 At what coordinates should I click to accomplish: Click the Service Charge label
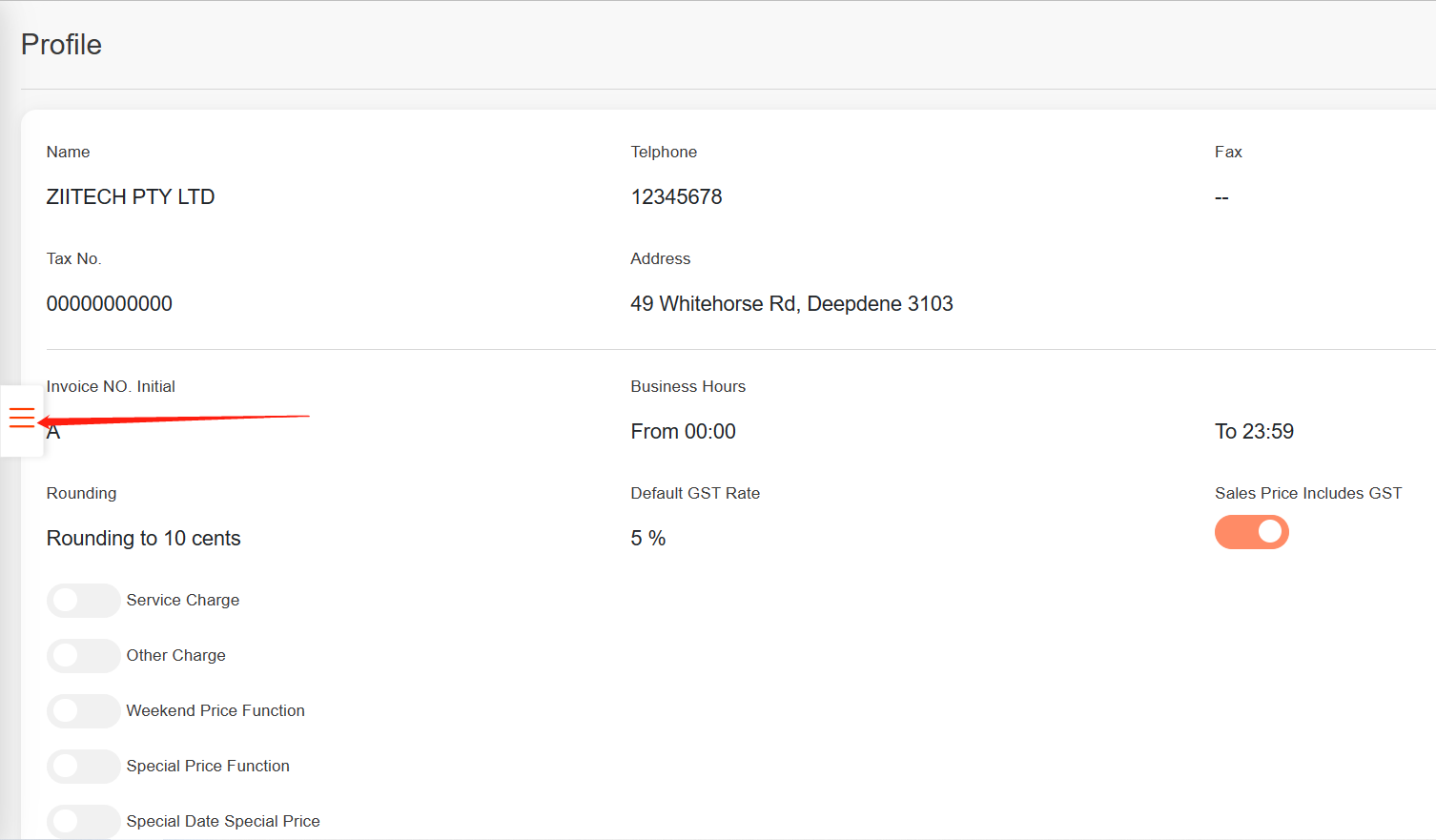point(183,601)
